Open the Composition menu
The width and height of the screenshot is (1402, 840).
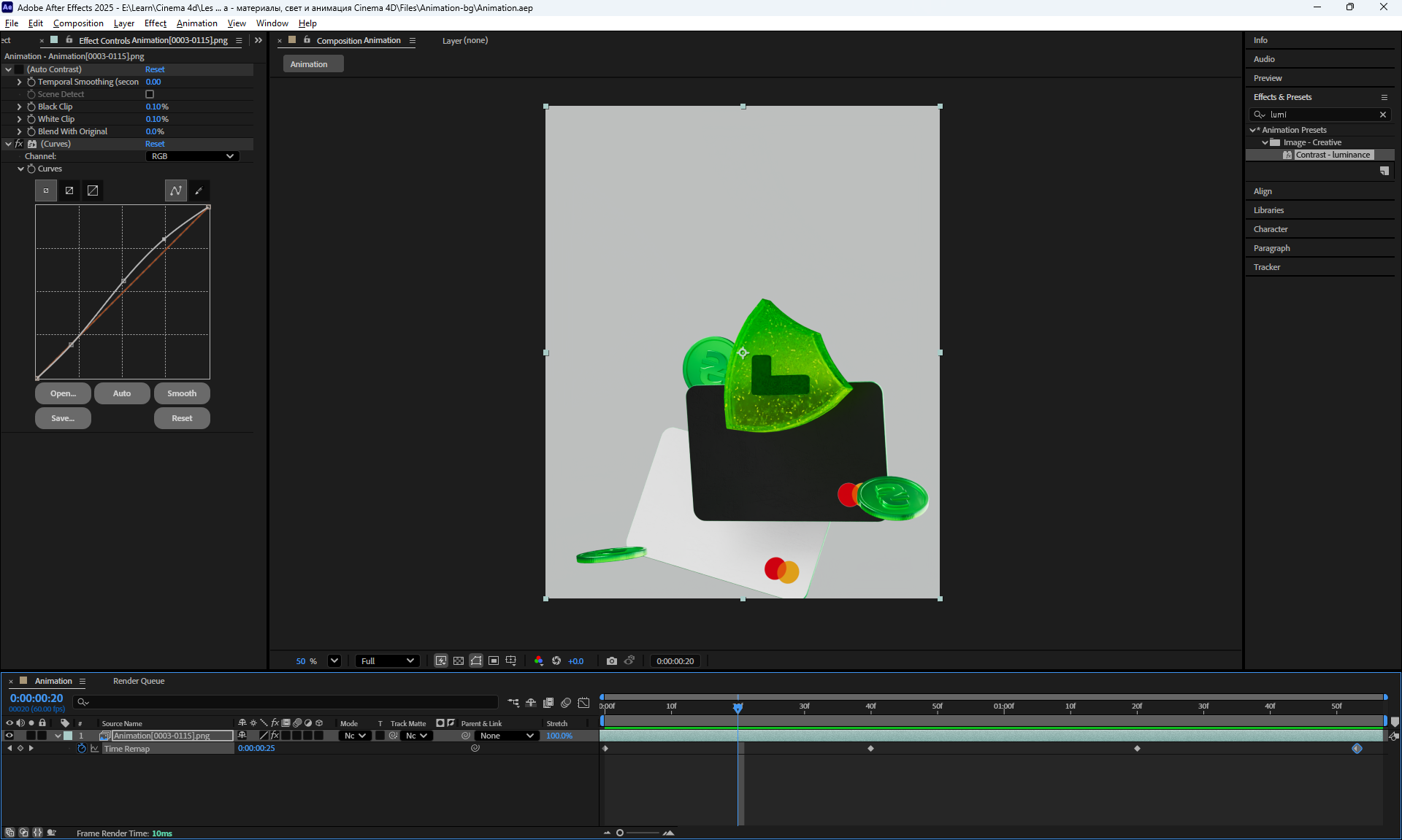pos(78,23)
